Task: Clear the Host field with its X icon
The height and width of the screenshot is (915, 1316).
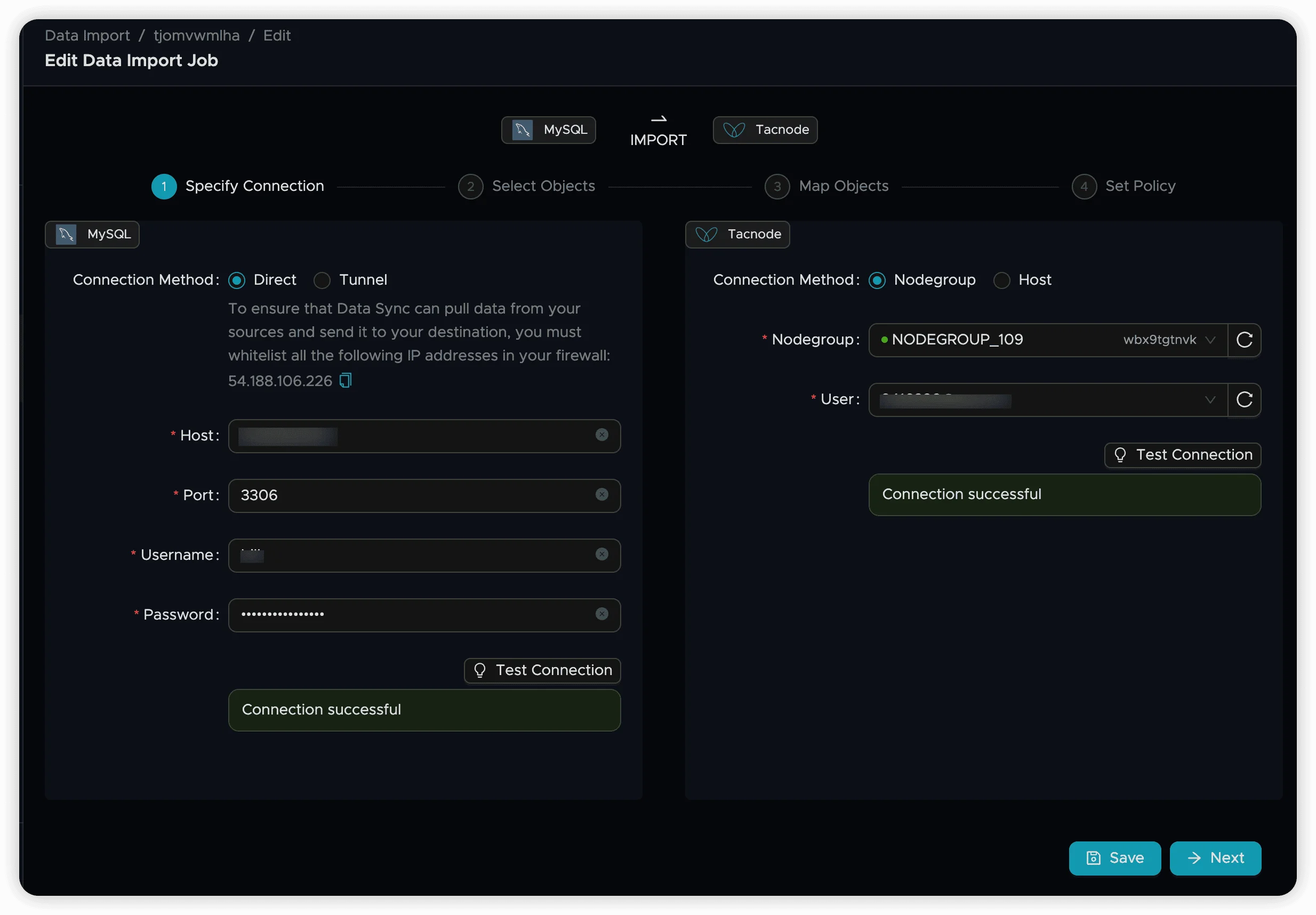Action: point(601,435)
